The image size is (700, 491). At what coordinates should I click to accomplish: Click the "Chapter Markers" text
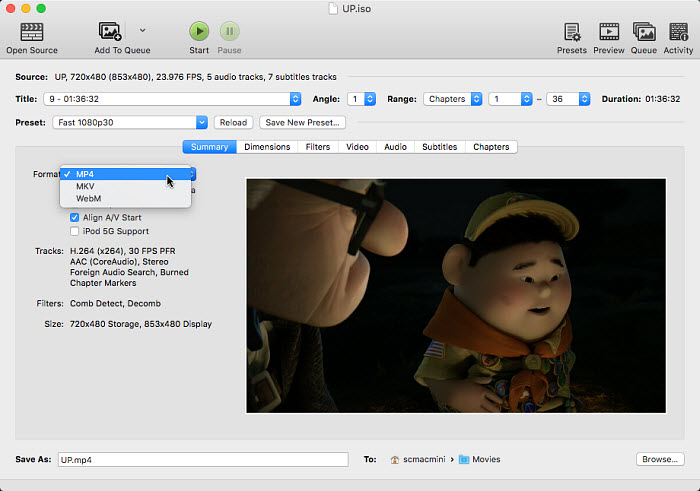point(103,283)
